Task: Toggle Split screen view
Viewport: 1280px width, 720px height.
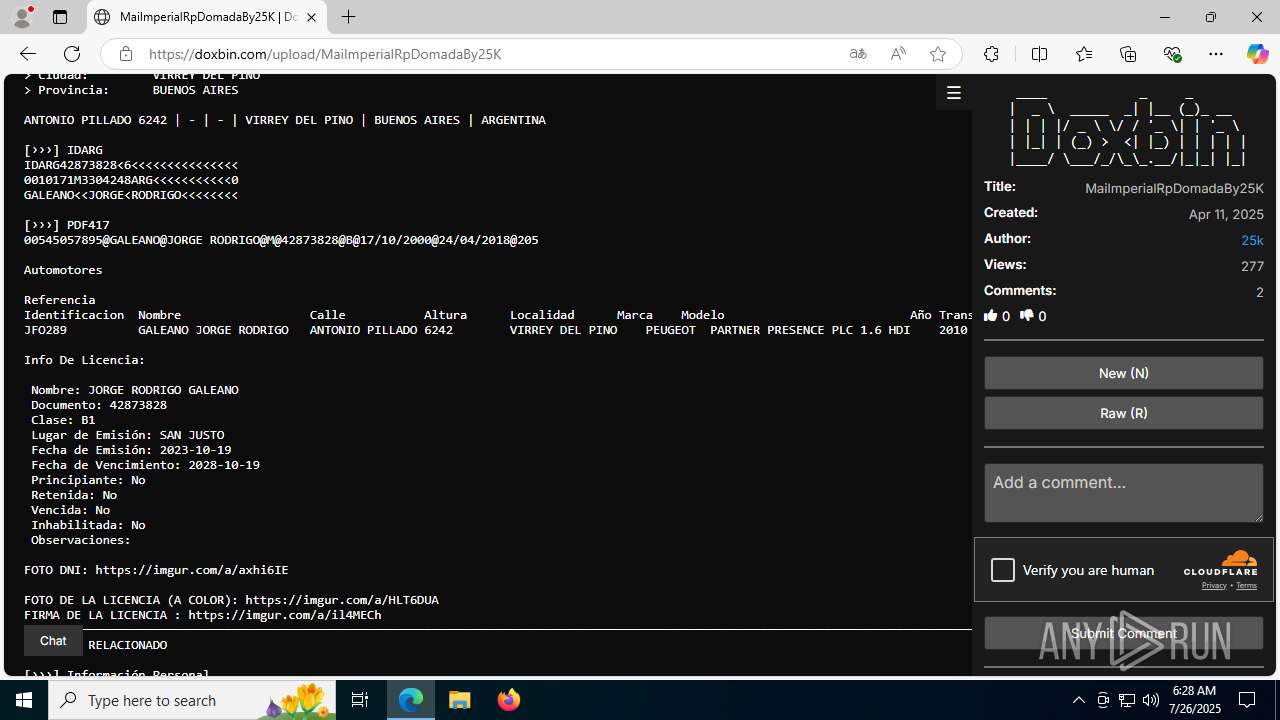Action: 1039,54
